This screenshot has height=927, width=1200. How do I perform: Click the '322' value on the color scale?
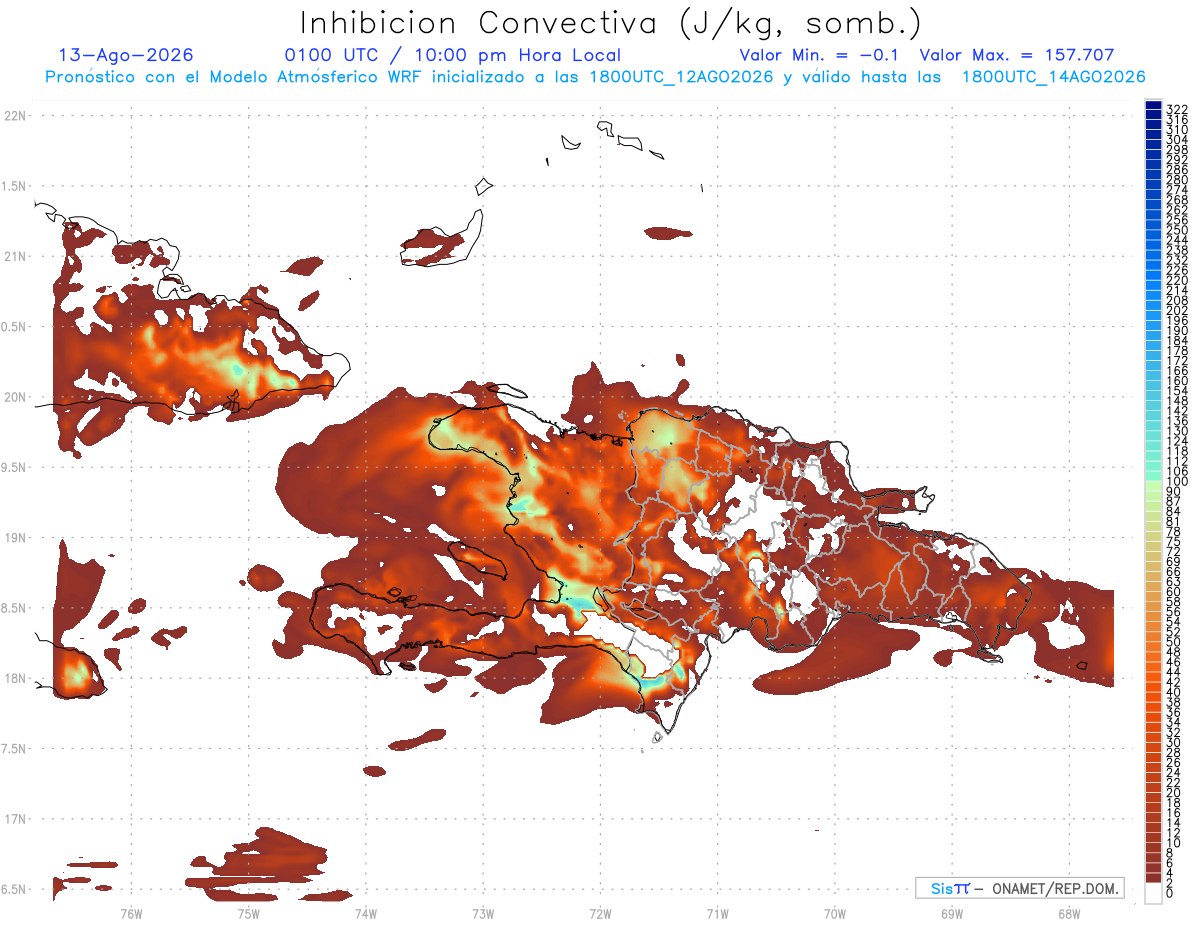pos(1177,109)
